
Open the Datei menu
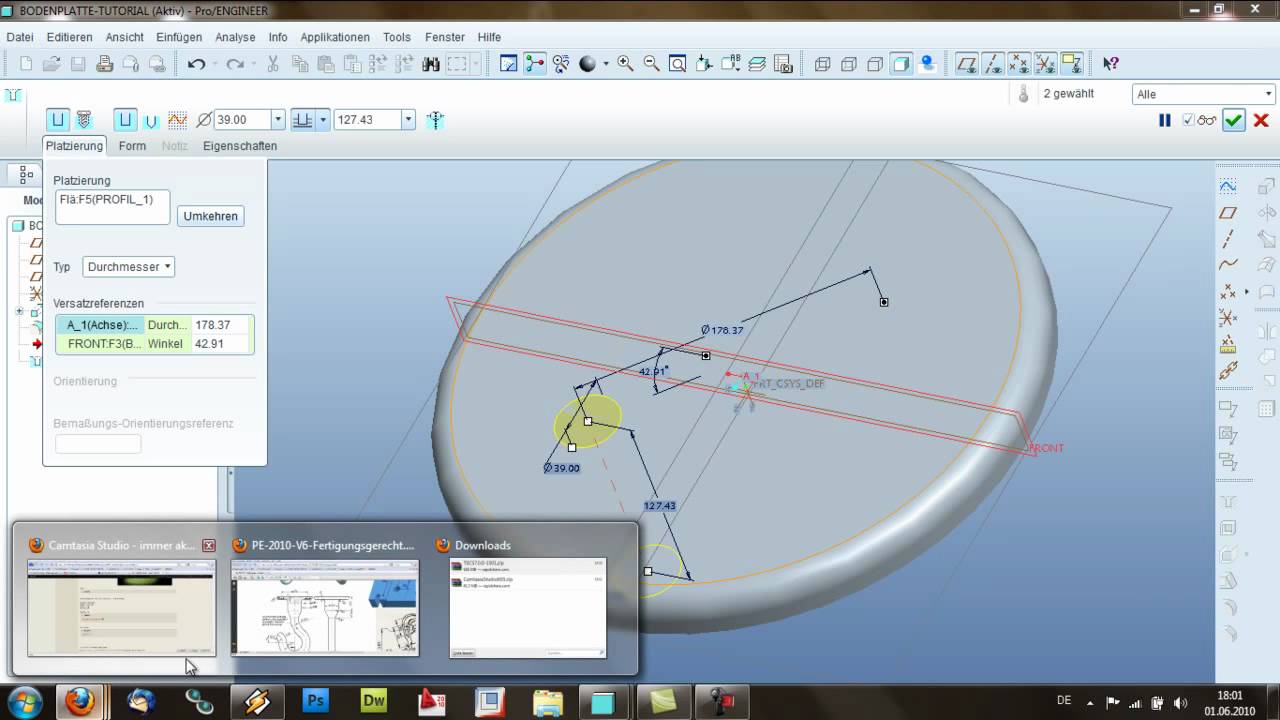20,37
